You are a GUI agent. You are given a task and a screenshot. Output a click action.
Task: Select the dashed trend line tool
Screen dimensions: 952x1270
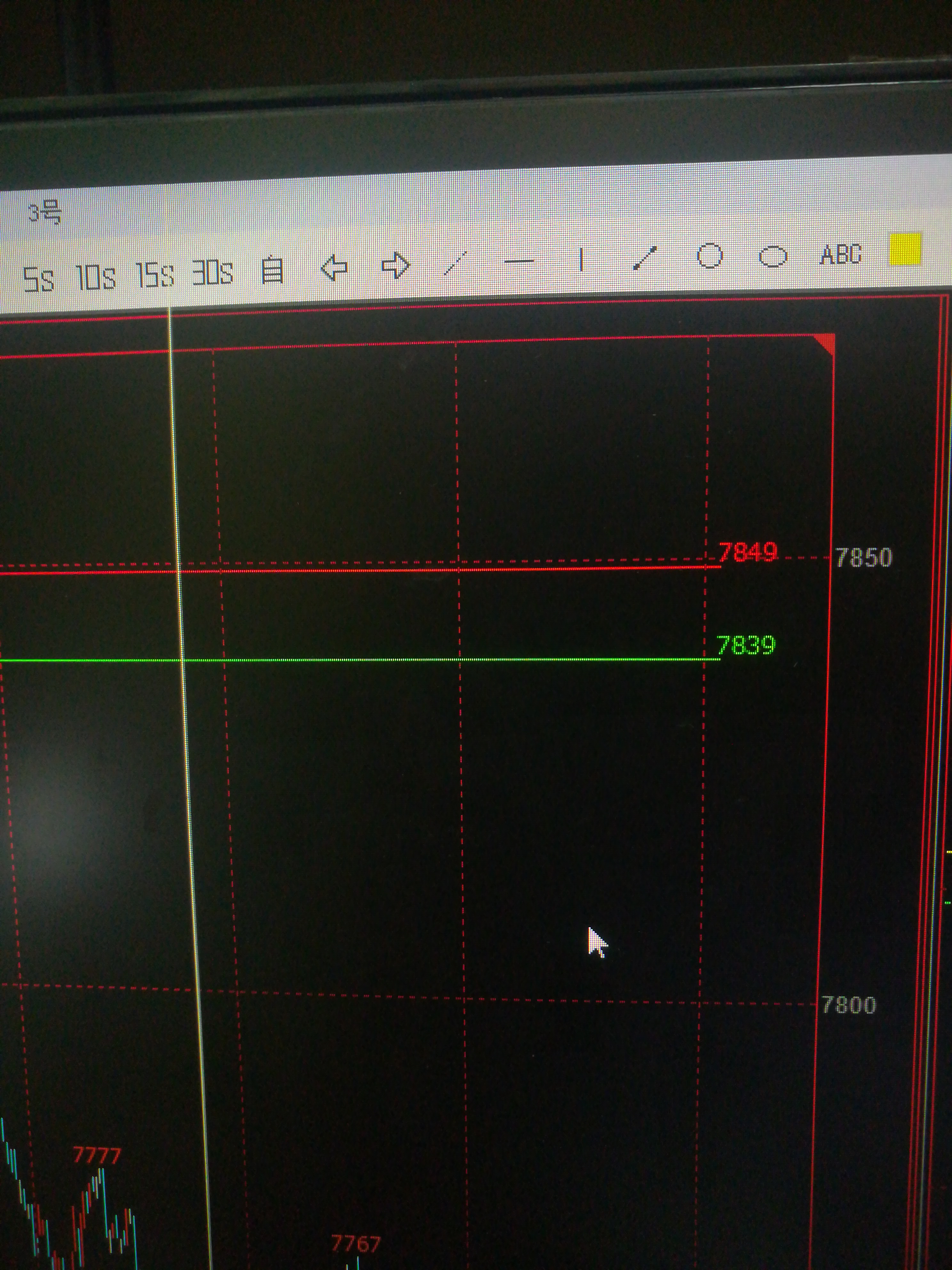click(456, 263)
